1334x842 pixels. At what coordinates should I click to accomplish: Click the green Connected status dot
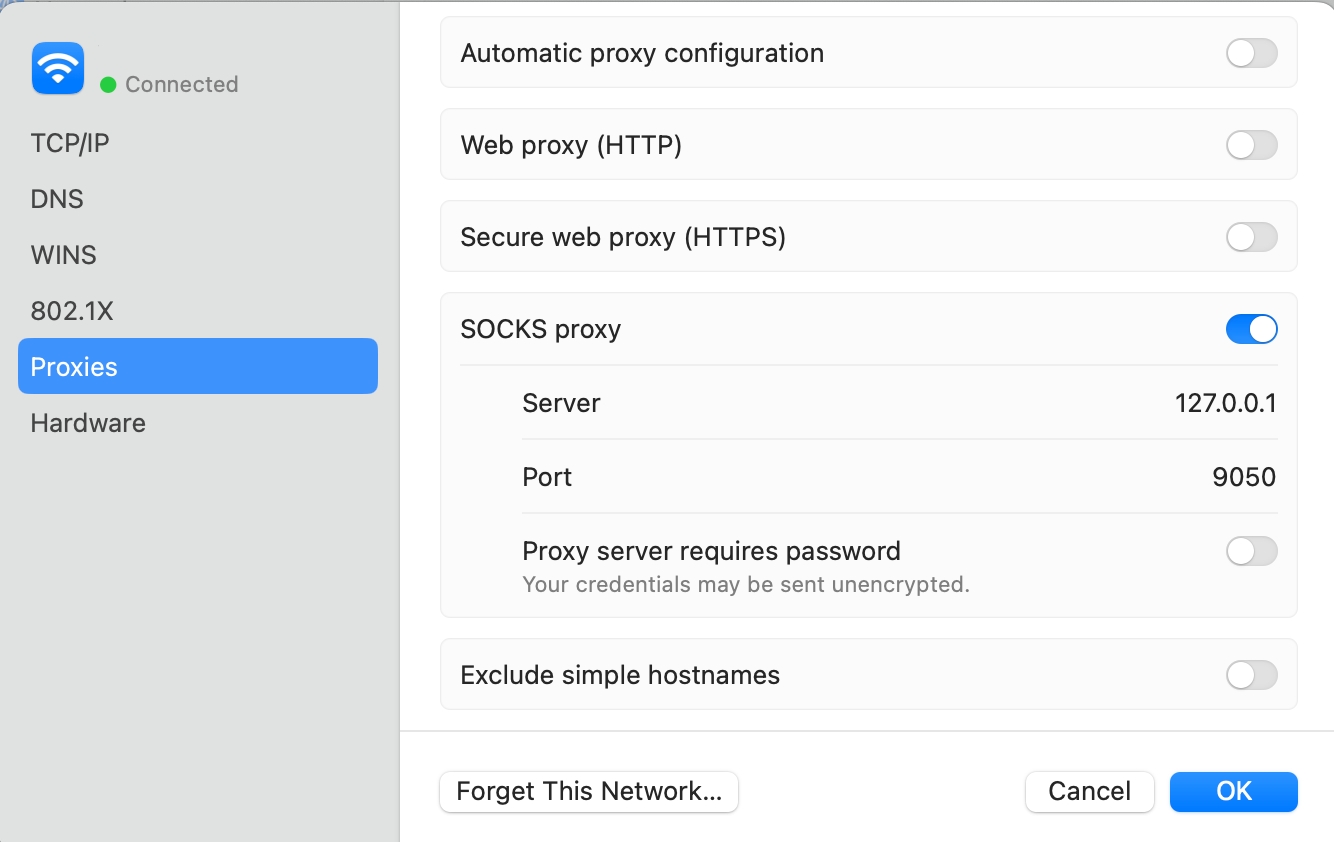(x=108, y=85)
